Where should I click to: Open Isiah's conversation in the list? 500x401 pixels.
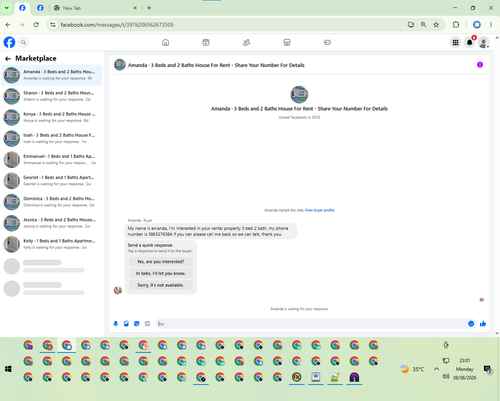click(52, 138)
